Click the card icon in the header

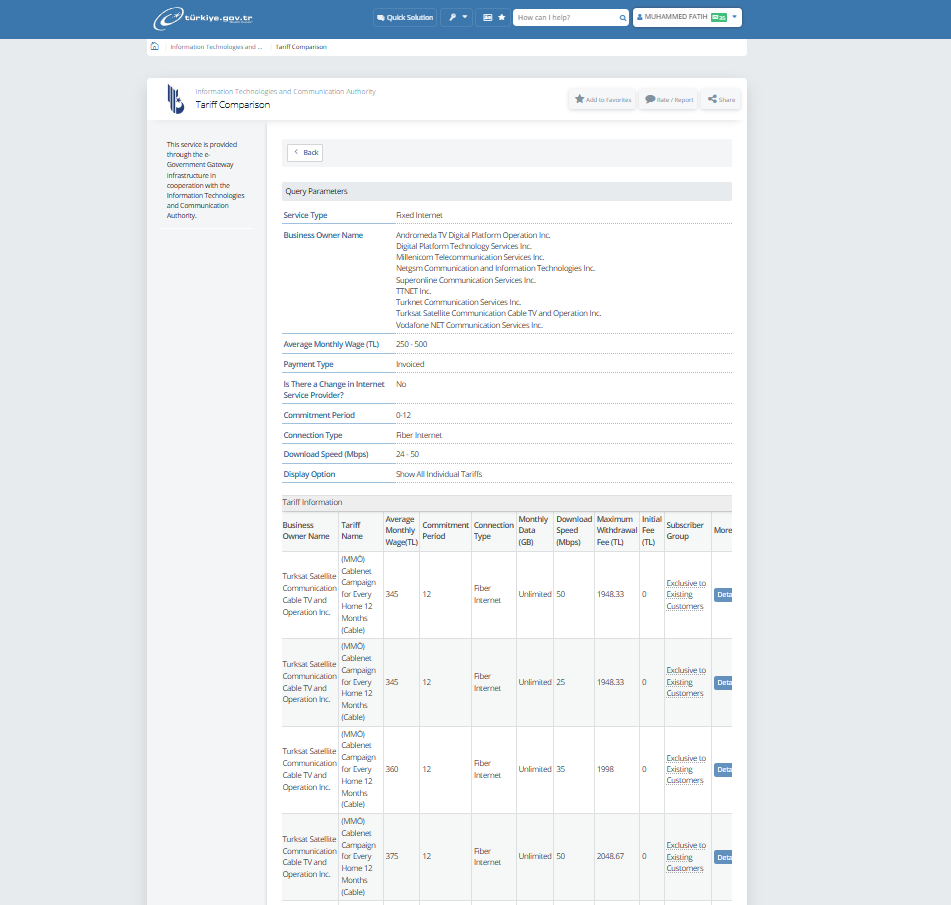pyautogui.click(x=488, y=18)
